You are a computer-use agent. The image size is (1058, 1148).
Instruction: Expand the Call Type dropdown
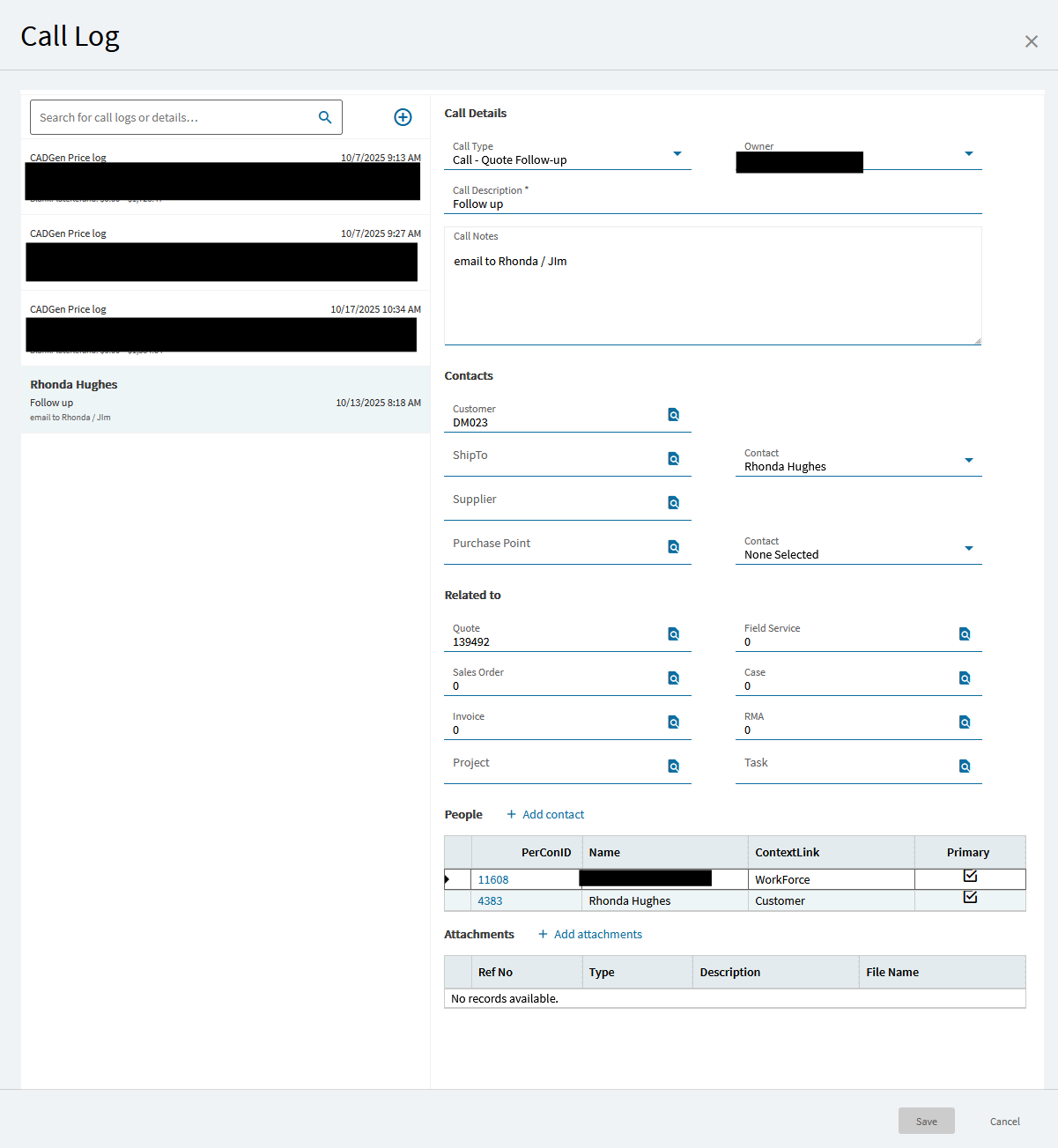point(677,154)
